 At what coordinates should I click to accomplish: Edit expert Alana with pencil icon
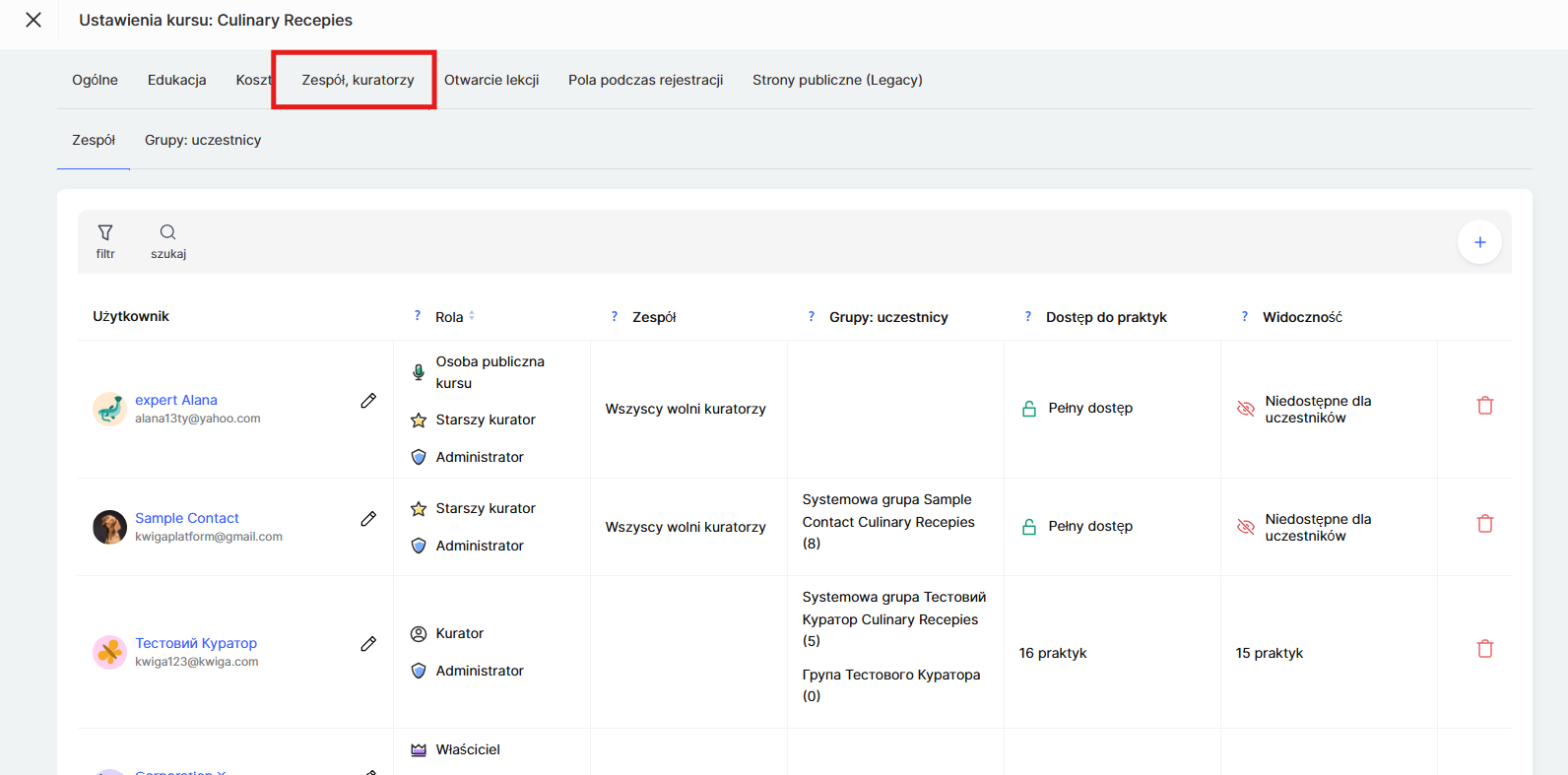click(368, 401)
